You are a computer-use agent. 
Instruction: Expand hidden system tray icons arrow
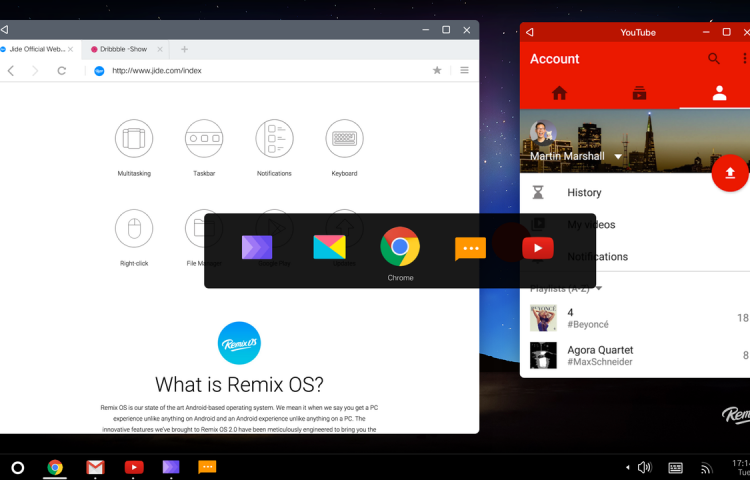point(627,467)
